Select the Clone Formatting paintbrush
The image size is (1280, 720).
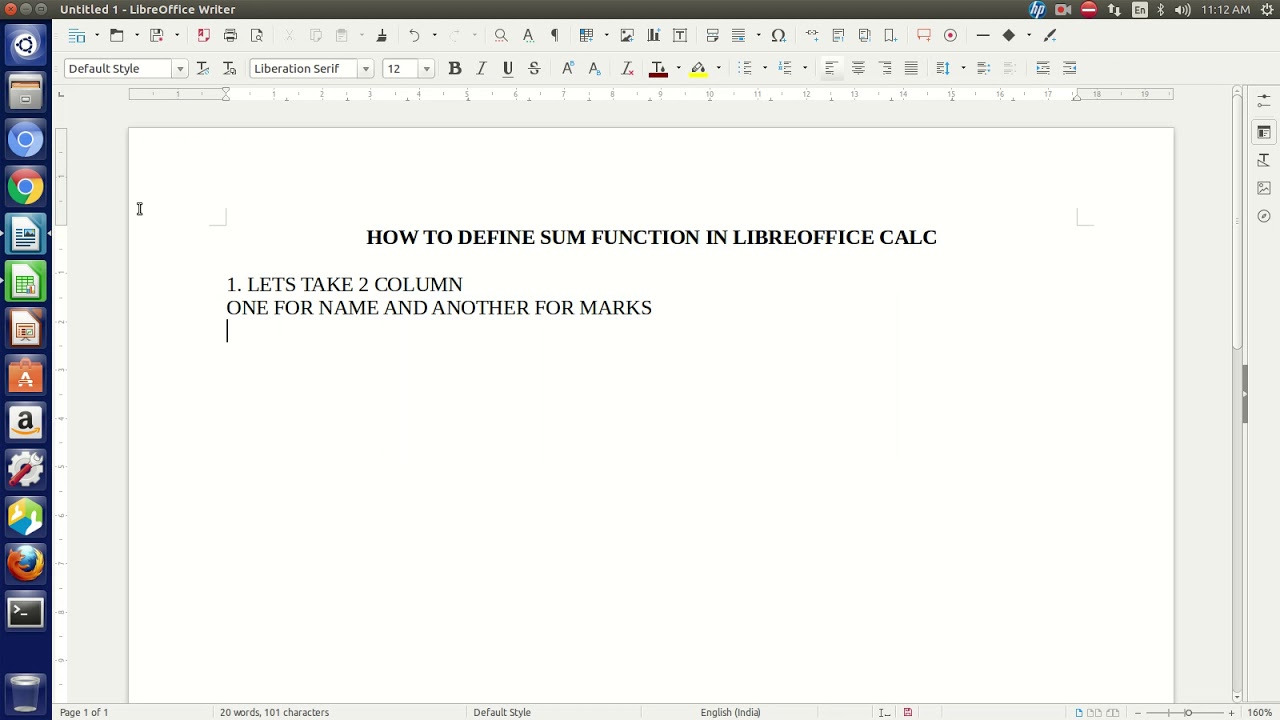click(x=381, y=35)
